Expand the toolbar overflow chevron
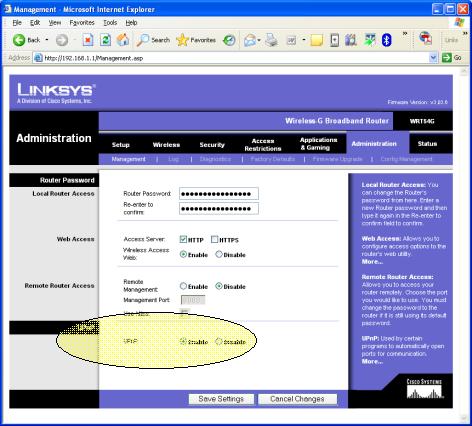This screenshot has height=426, width=472. pyautogui.click(x=405, y=33)
